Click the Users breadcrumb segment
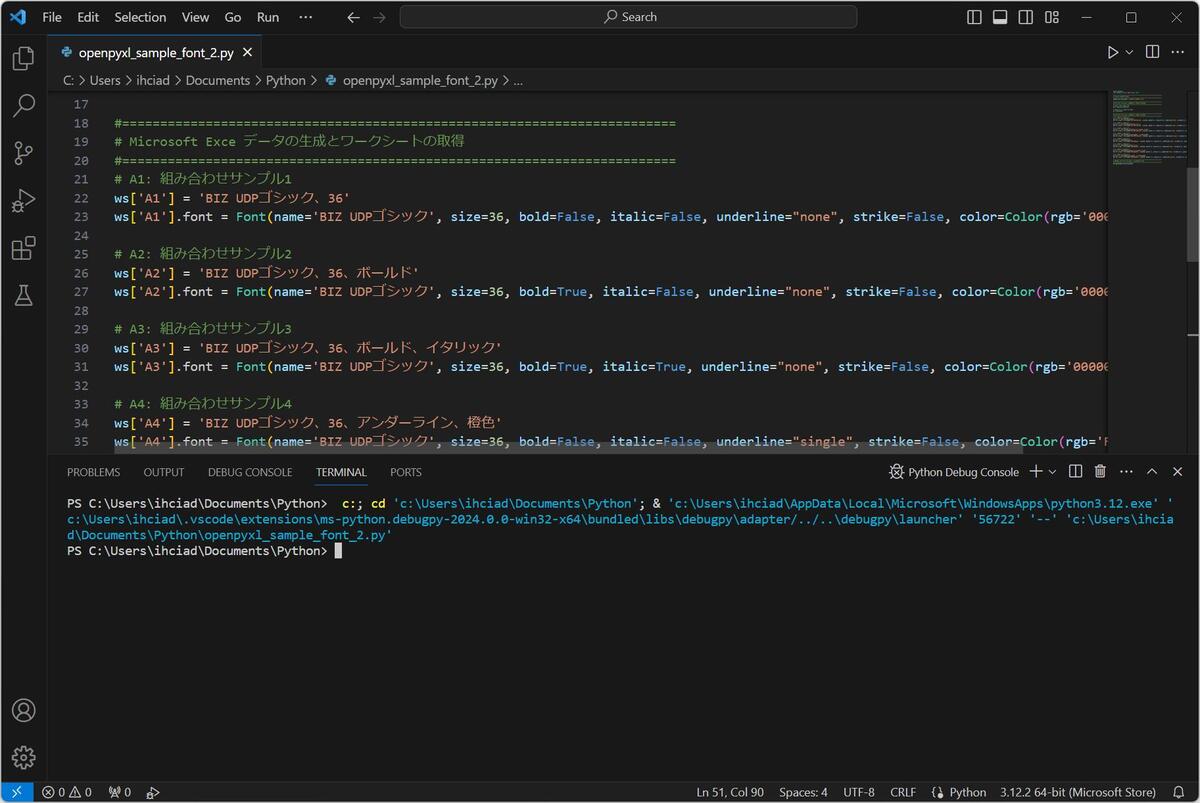The image size is (1200, 803). (105, 80)
